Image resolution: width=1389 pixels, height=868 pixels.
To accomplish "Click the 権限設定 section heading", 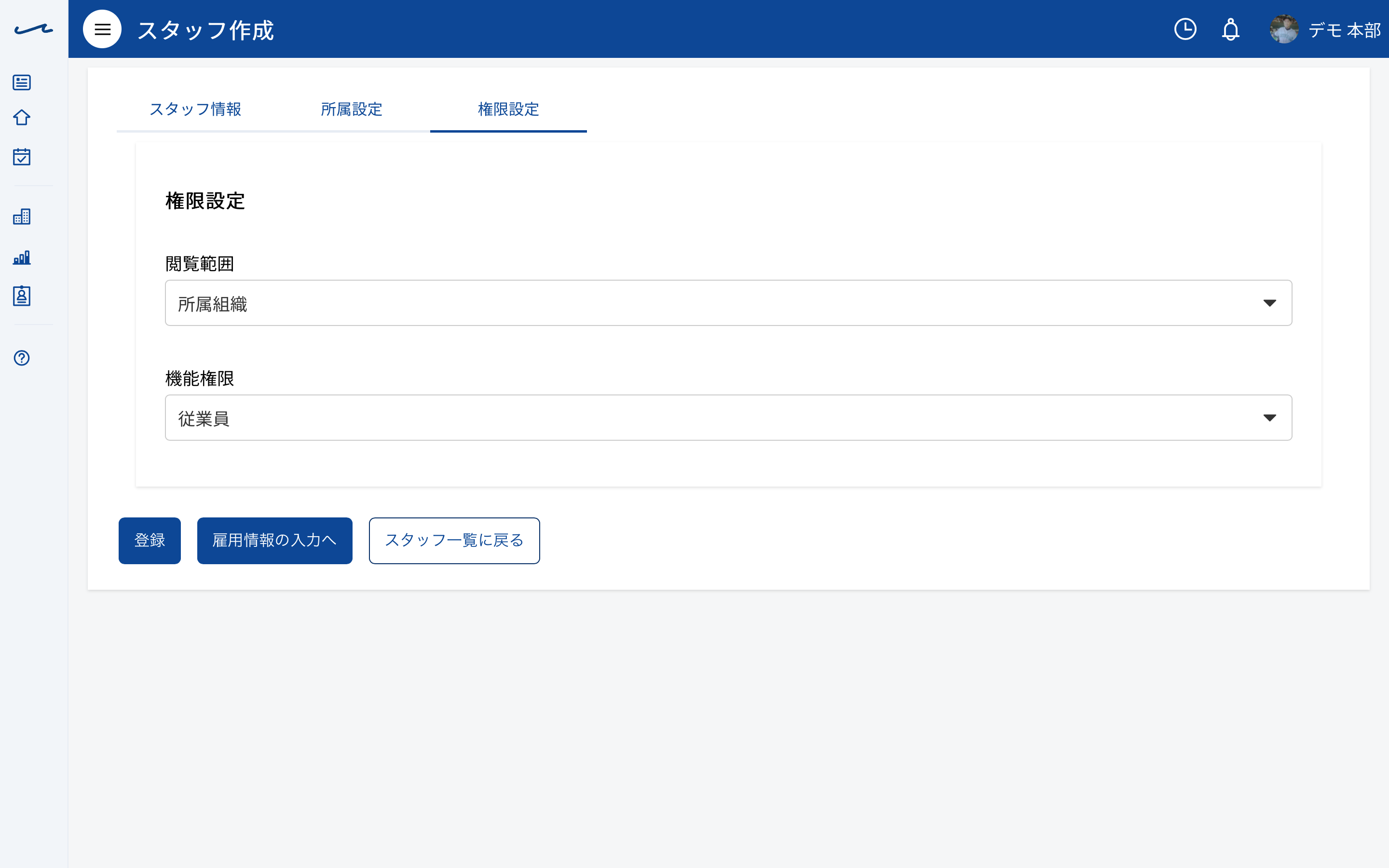I will tap(205, 201).
